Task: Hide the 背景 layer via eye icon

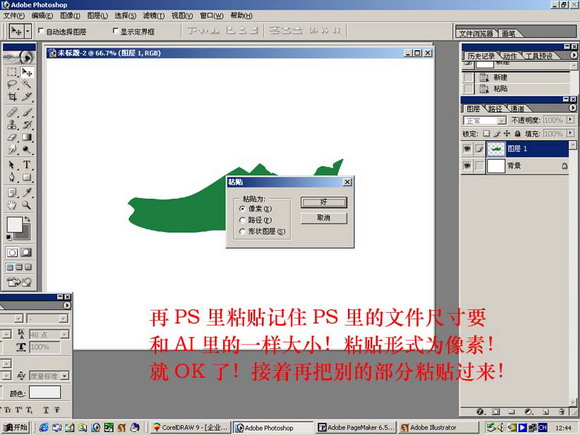Action: click(x=467, y=165)
